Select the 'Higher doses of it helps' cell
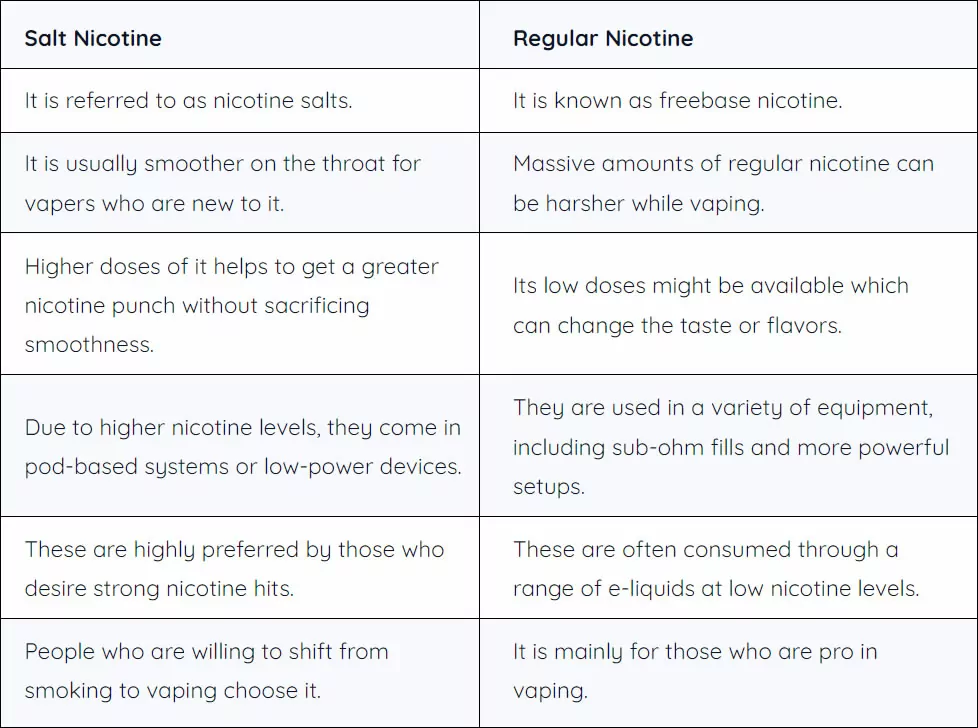 (x=240, y=304)
